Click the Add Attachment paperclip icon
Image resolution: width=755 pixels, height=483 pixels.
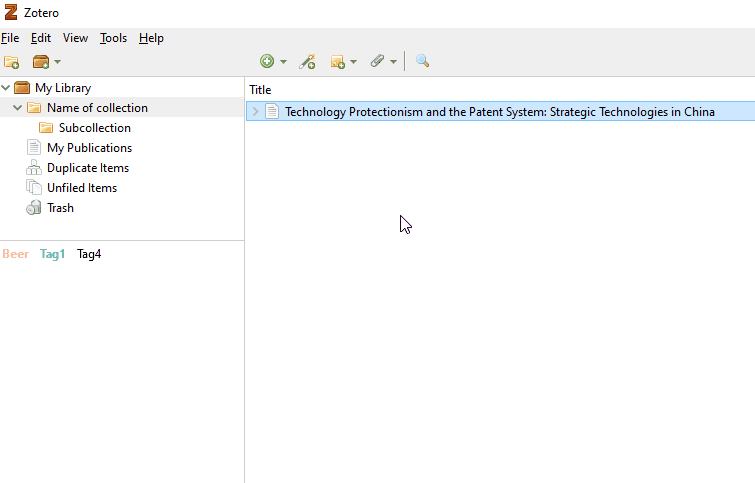pos(377,61)
